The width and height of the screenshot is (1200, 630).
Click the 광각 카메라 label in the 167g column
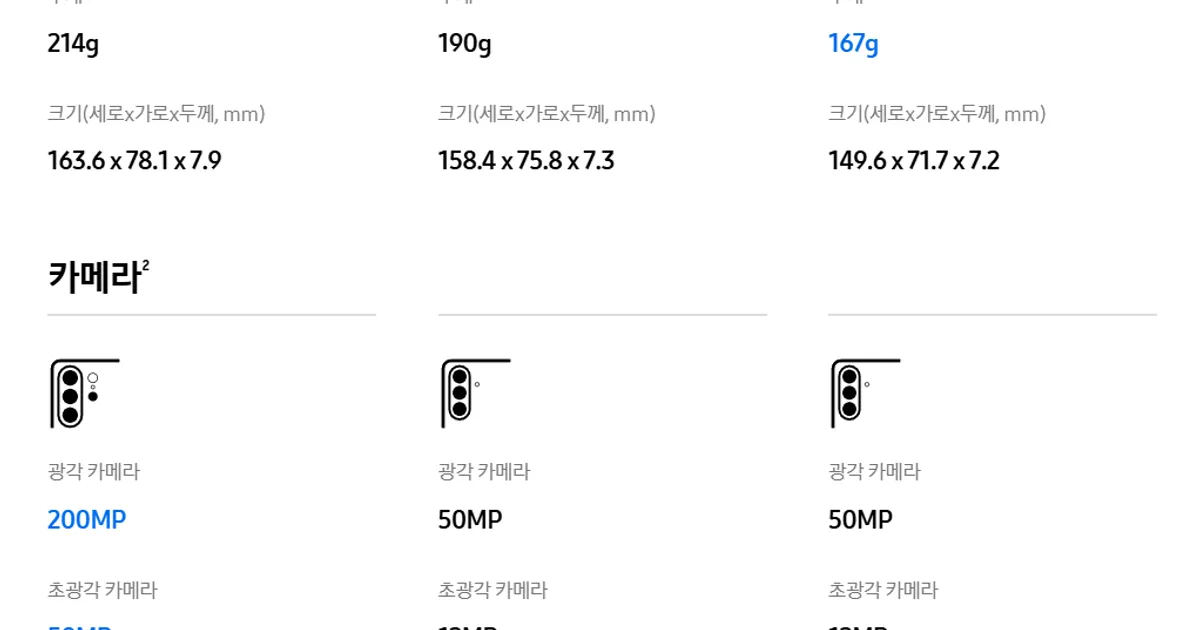tap(874, 472)
